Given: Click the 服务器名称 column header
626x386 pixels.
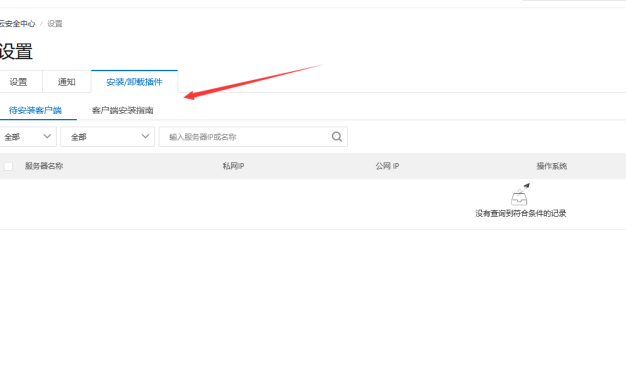Looking at the screenshot, I should pos(44,166).
